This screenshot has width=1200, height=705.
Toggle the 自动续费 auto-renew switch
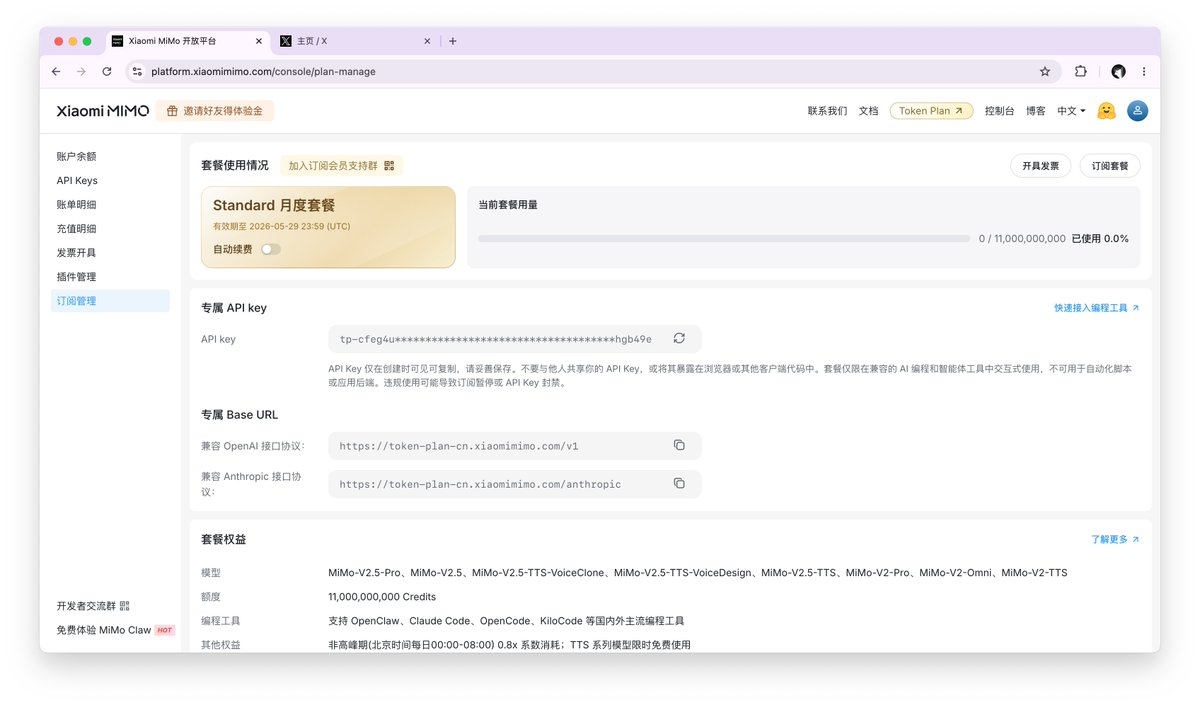click(270, 249)
